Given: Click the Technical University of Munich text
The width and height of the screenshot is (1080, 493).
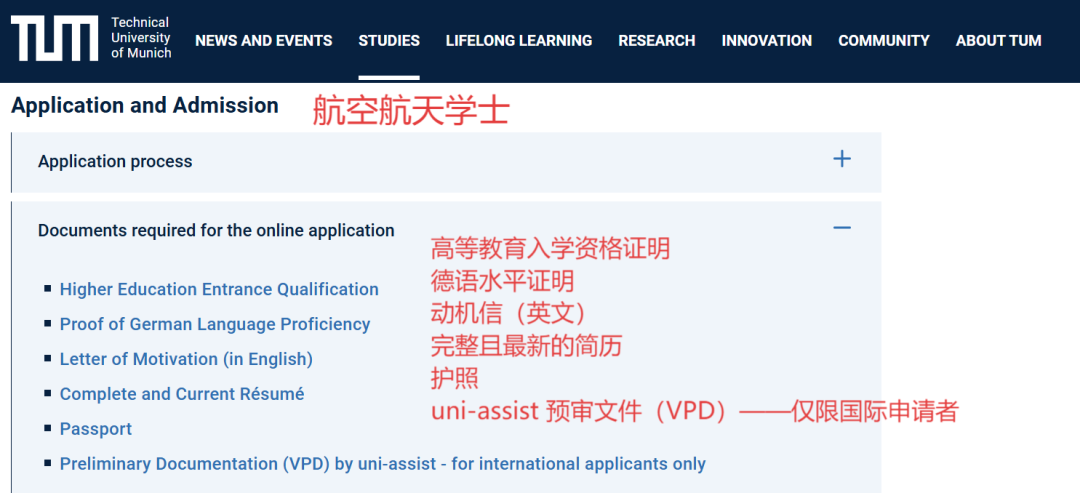Looking at the screenshot, I should (x=141, y=38).
